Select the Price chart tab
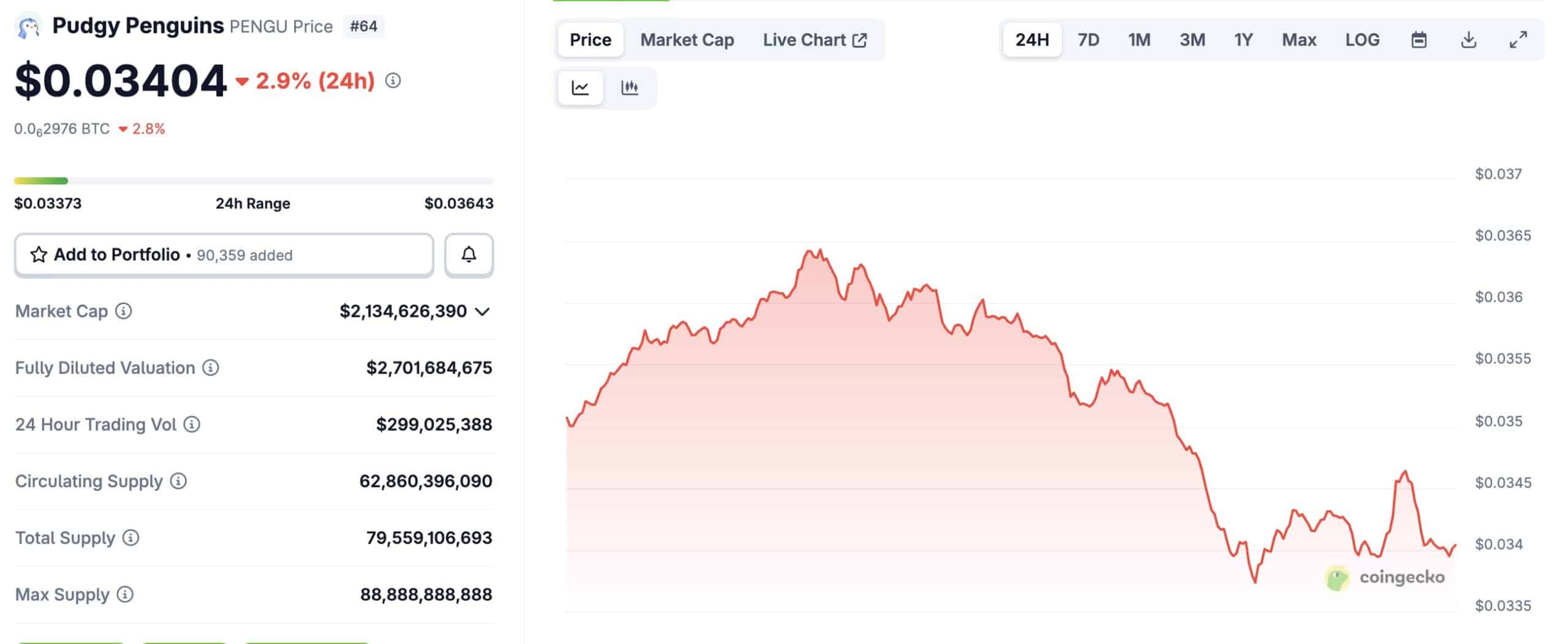The width and height of the screenshot is (1568, 644). [590, 40]
